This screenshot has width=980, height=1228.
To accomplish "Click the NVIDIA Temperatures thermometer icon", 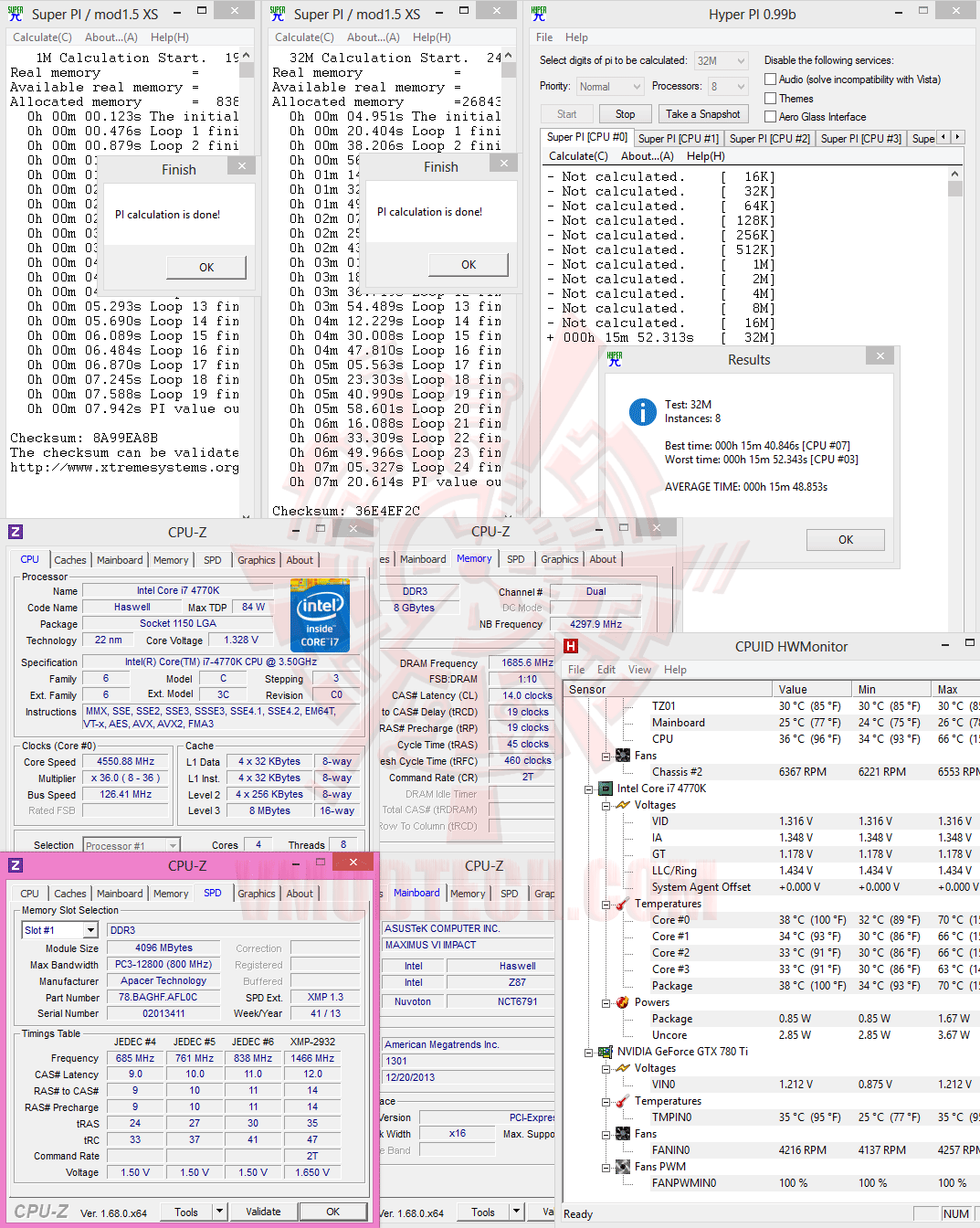I will coord(623,1101).
